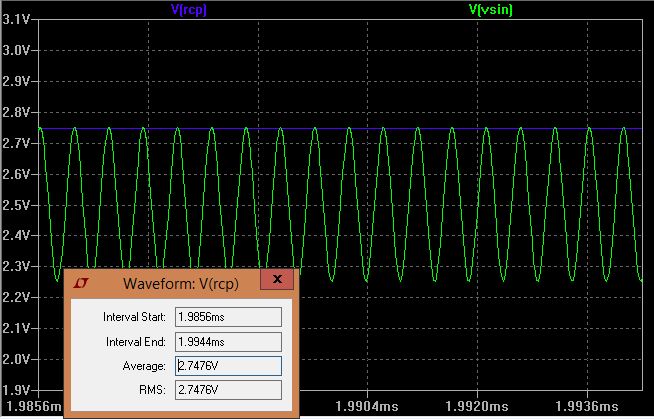Click the RMS value field
Image resolution: width=654 pixels, height=419 pixels.
click(228, 390)
